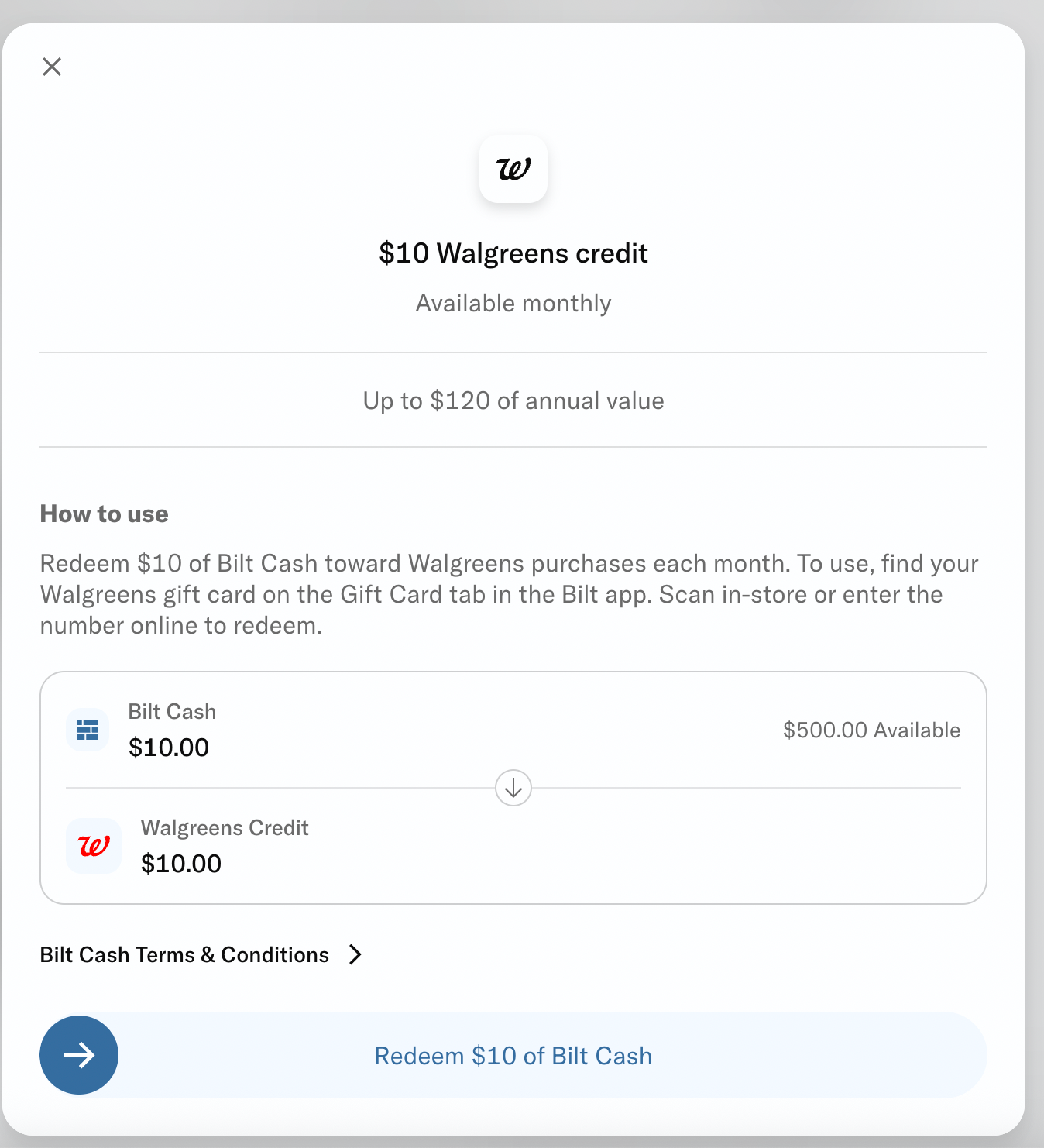Click the Bilt Cash $10.00 amount row
Viewport: 1044px width, 1148px height.
click(169, 747)
